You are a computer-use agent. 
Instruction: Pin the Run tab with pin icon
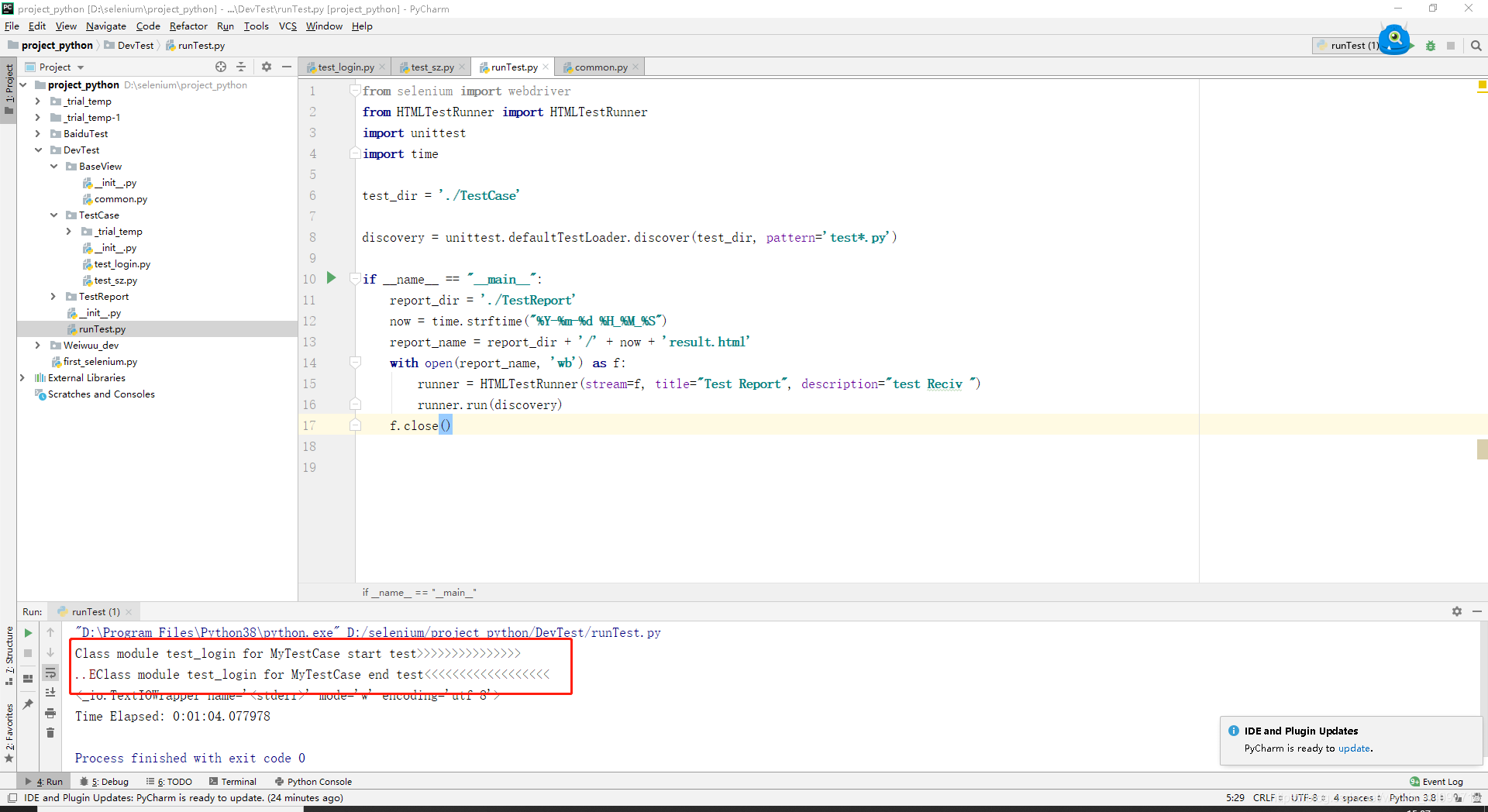coord(29,704)
